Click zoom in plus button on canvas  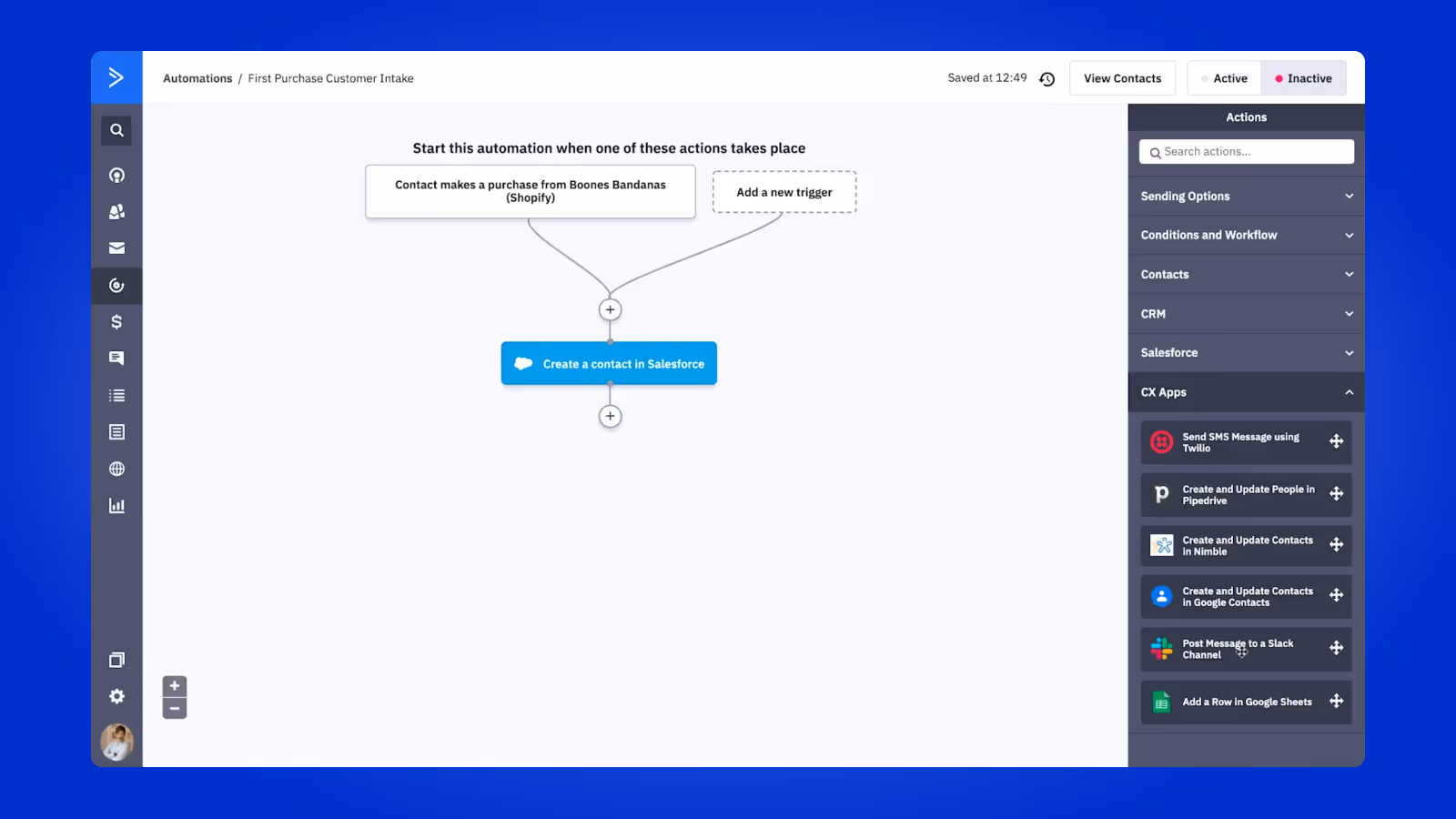click(x=175, y=686)
